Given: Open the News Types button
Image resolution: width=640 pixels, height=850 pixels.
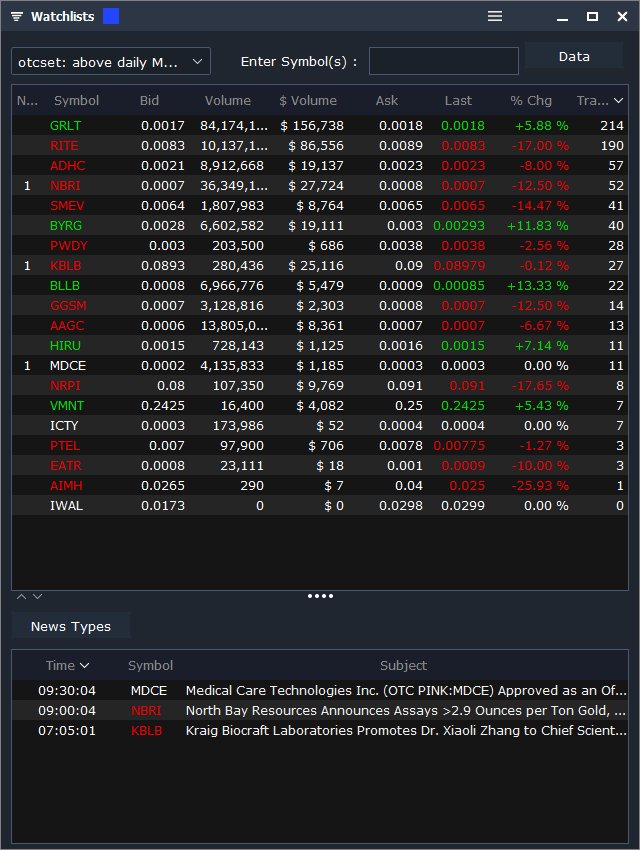Looking at the screenshot, I should (x=70, y=627).
